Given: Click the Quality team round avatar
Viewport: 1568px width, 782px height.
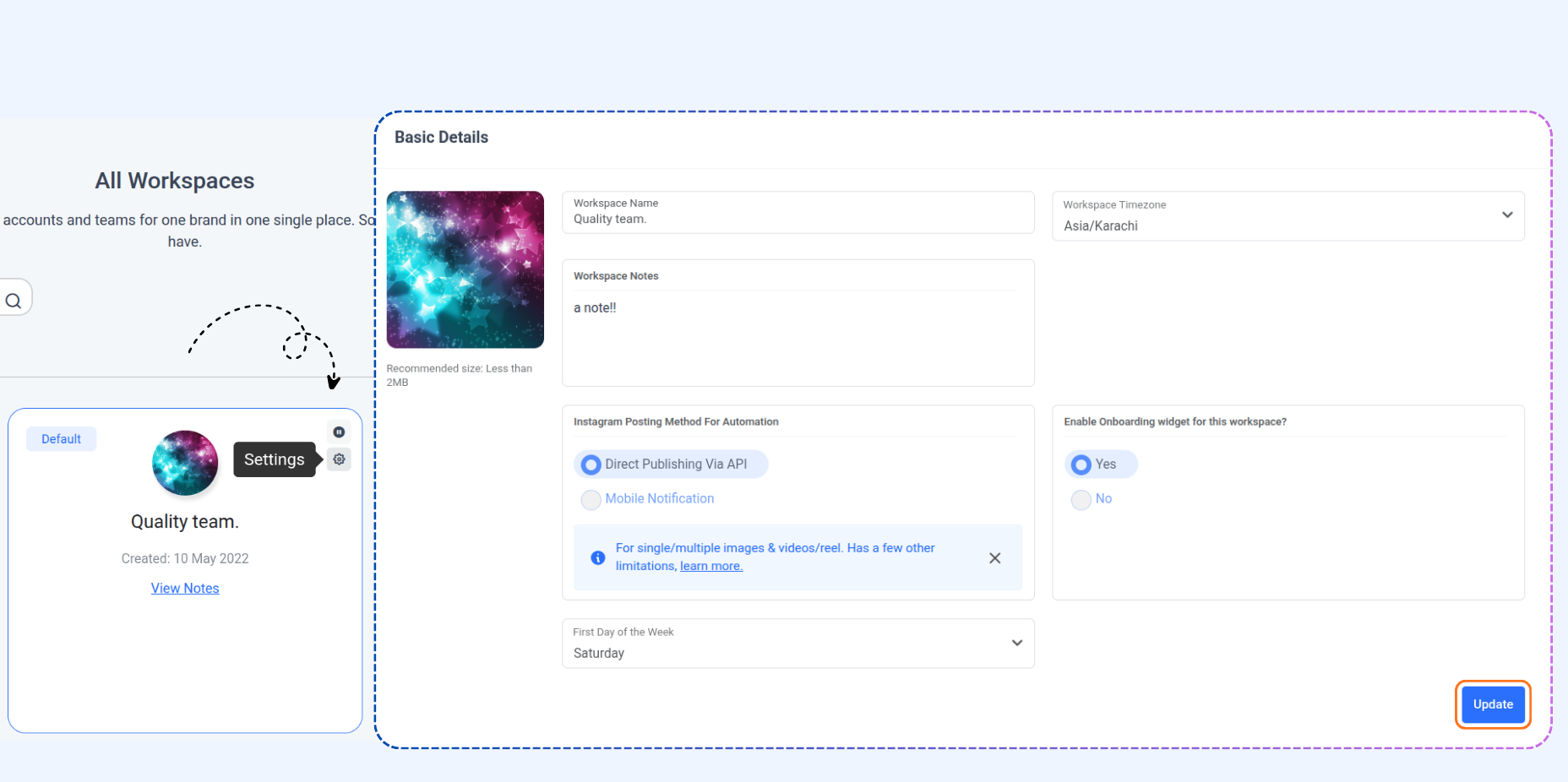Looking at the screenshot, I should click(185, 463).
